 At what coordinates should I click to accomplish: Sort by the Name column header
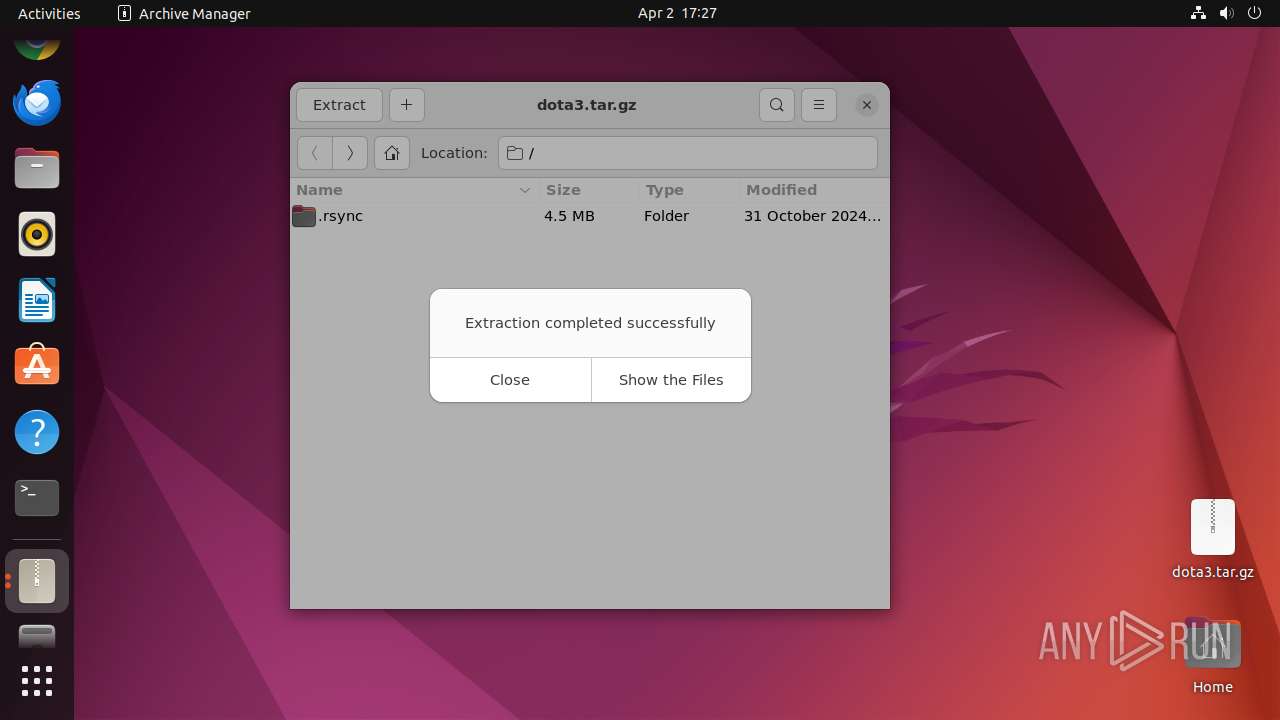[415, 190]
